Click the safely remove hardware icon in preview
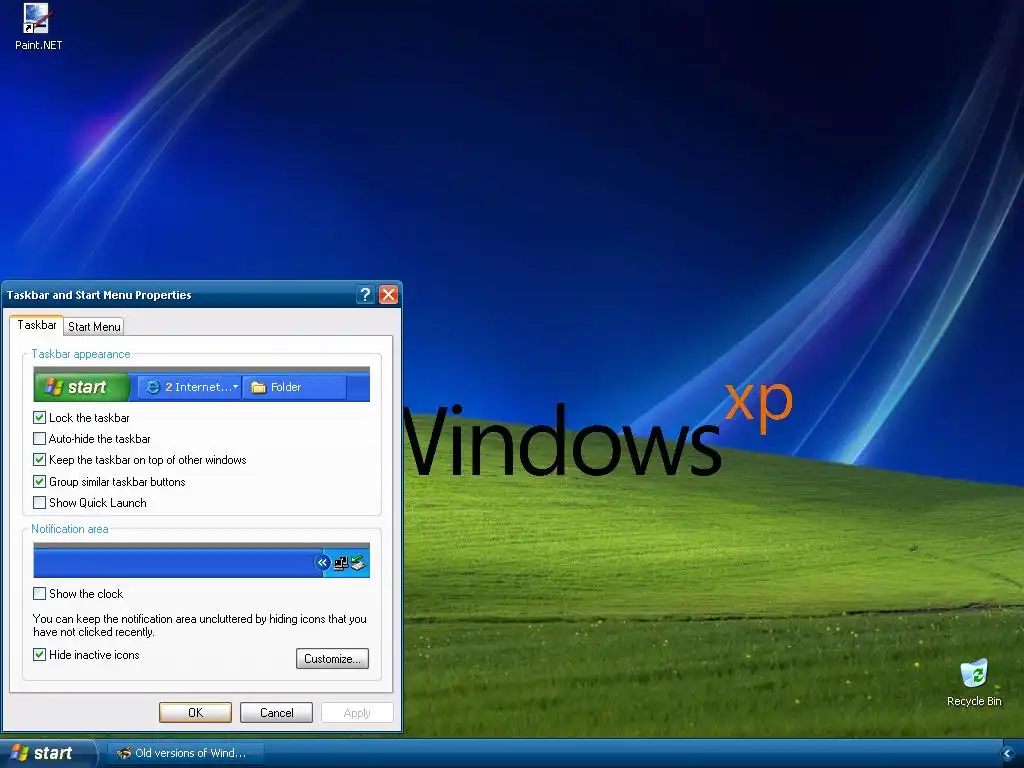1024x768 pixels. 358,562
